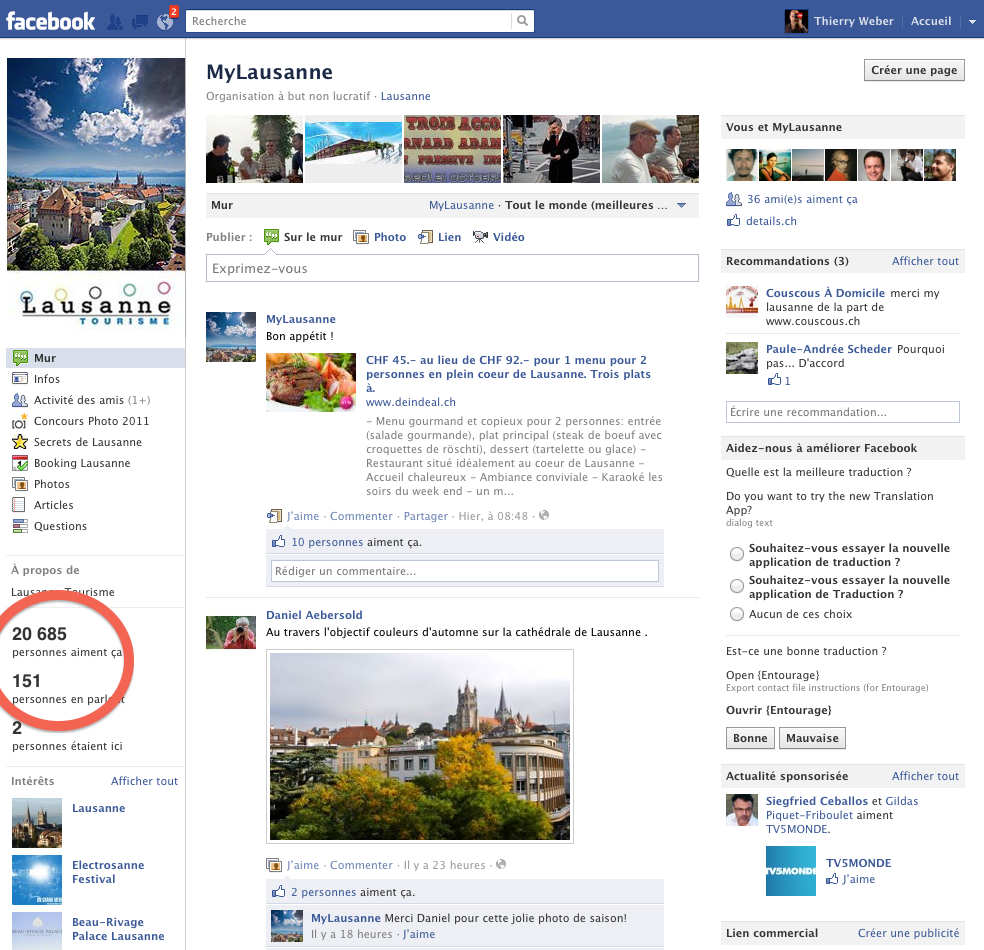Screen dimensions: 984x950
Task: Click Rédiger un commentaire field
Action: point(465,571)
